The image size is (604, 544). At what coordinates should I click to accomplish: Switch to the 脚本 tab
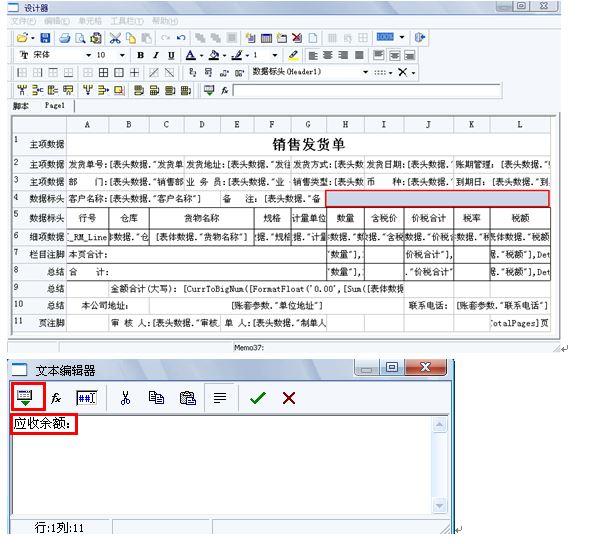21,106
